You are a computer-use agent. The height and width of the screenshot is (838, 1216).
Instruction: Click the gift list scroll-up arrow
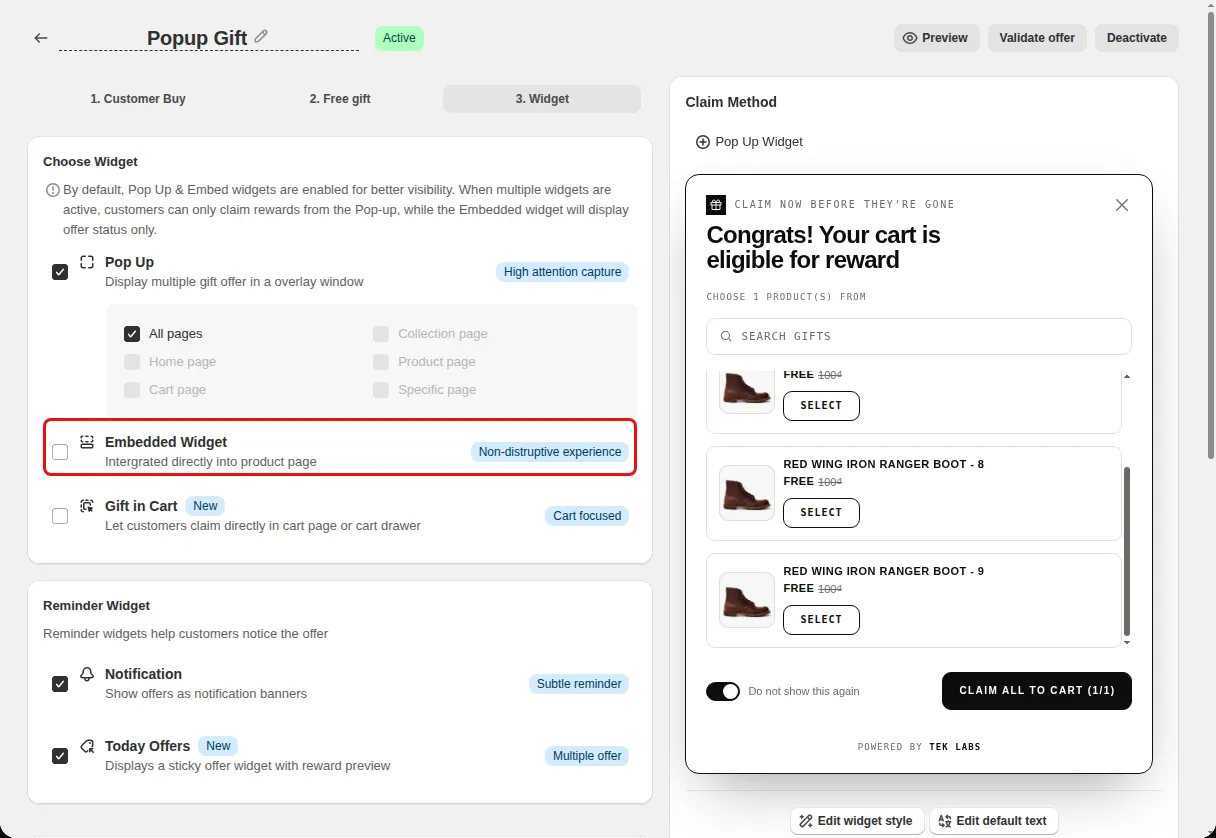click(x=1127, y=376)
